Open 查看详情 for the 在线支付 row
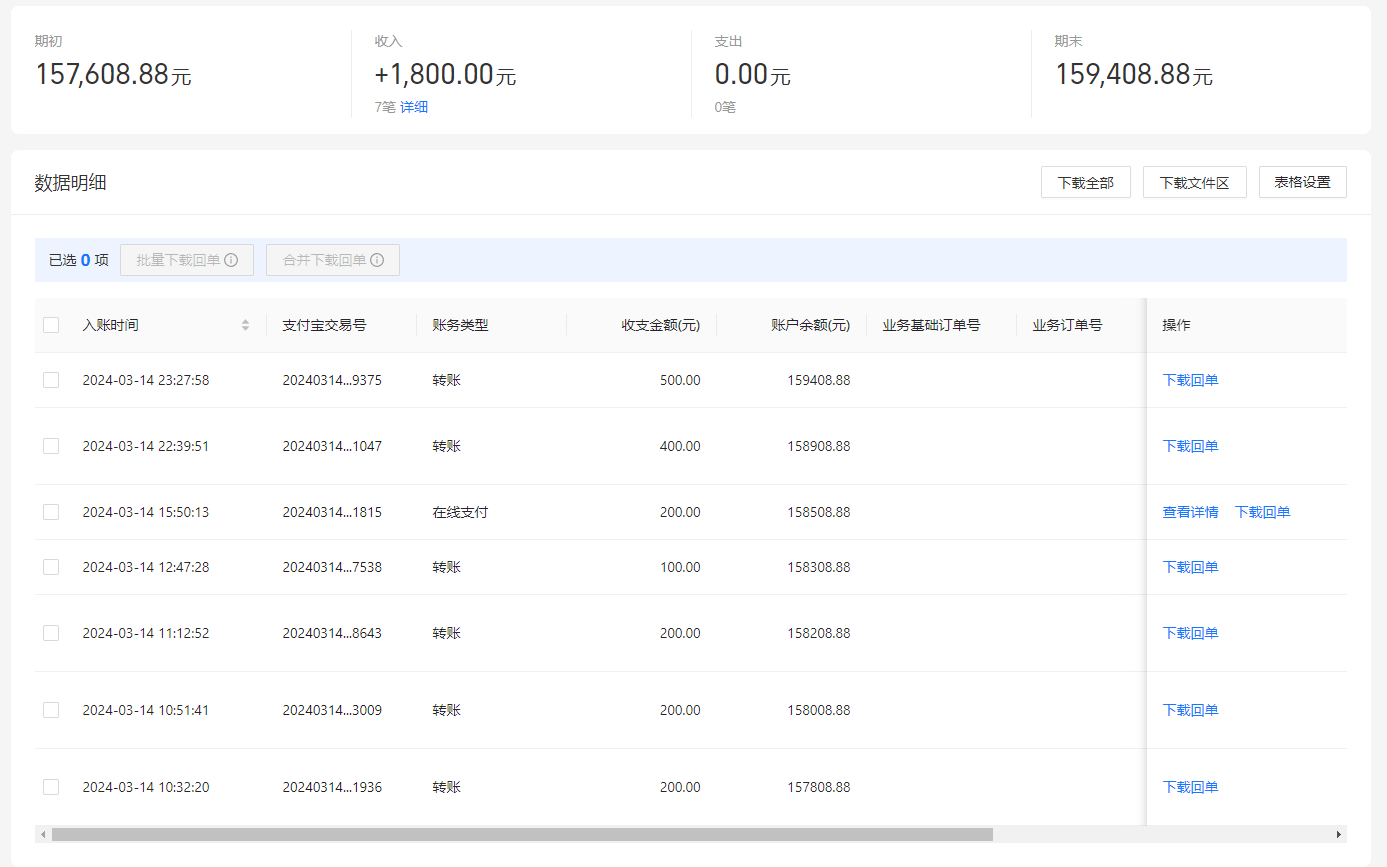Screen dimensions: 1387x867 point(1190,512)
